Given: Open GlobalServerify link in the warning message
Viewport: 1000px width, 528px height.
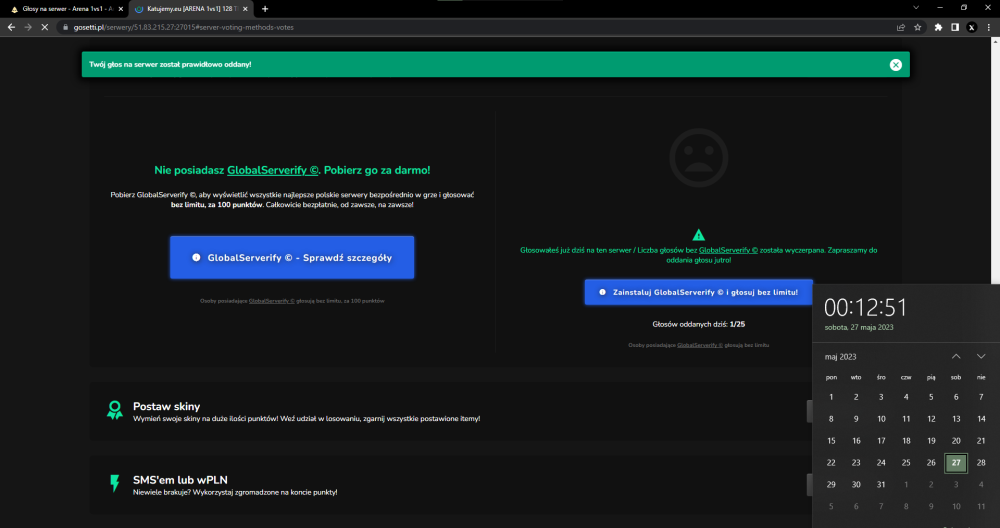Looking at the screenshot, I should pos(728,251).
